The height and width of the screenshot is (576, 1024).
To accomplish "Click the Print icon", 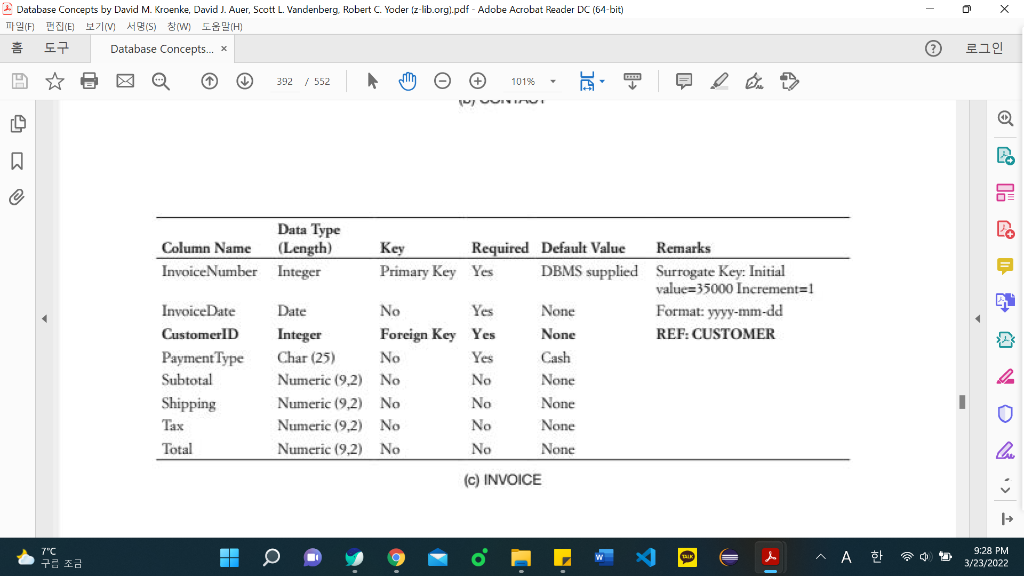I will tap(90, 81).
